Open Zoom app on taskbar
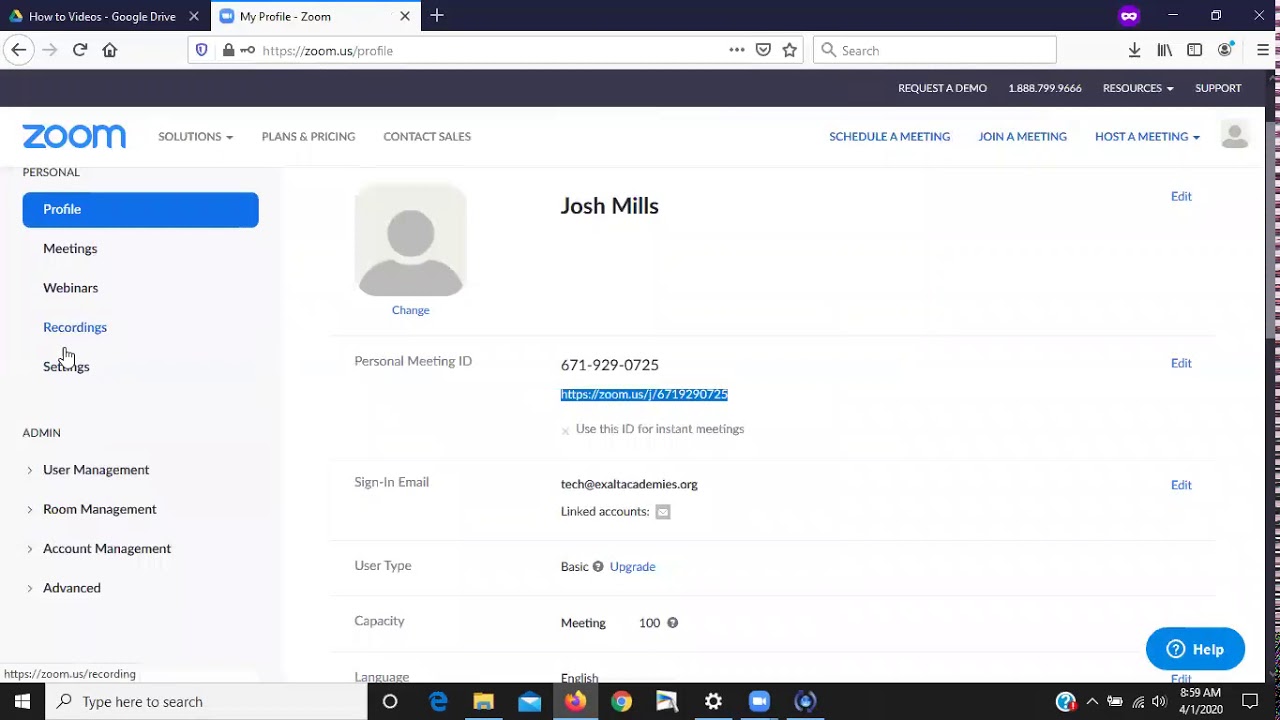The width and height of the screenshot is (1280, 720). click(759, 701)
